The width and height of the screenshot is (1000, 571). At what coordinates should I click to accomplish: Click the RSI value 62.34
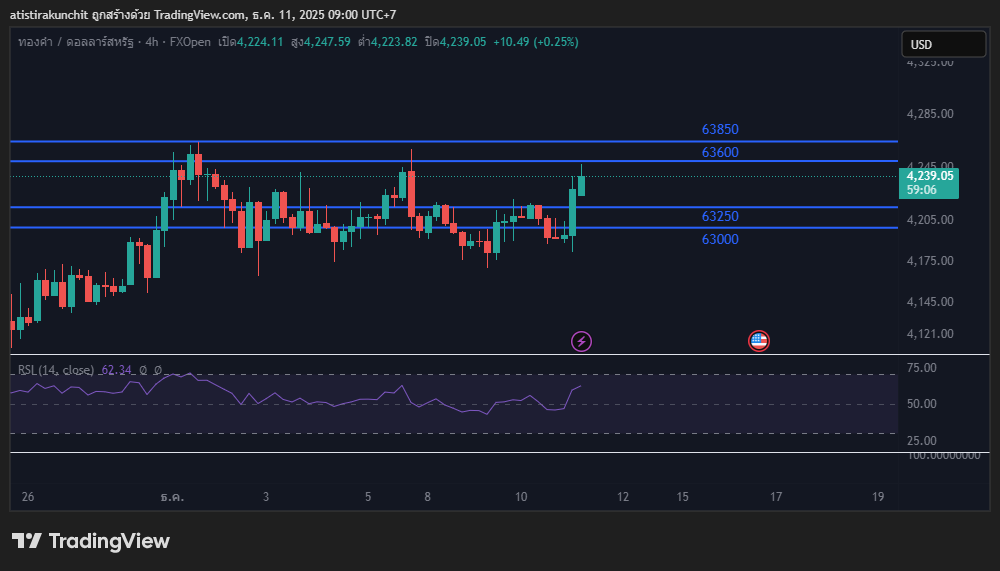click(x=117, y=370)
